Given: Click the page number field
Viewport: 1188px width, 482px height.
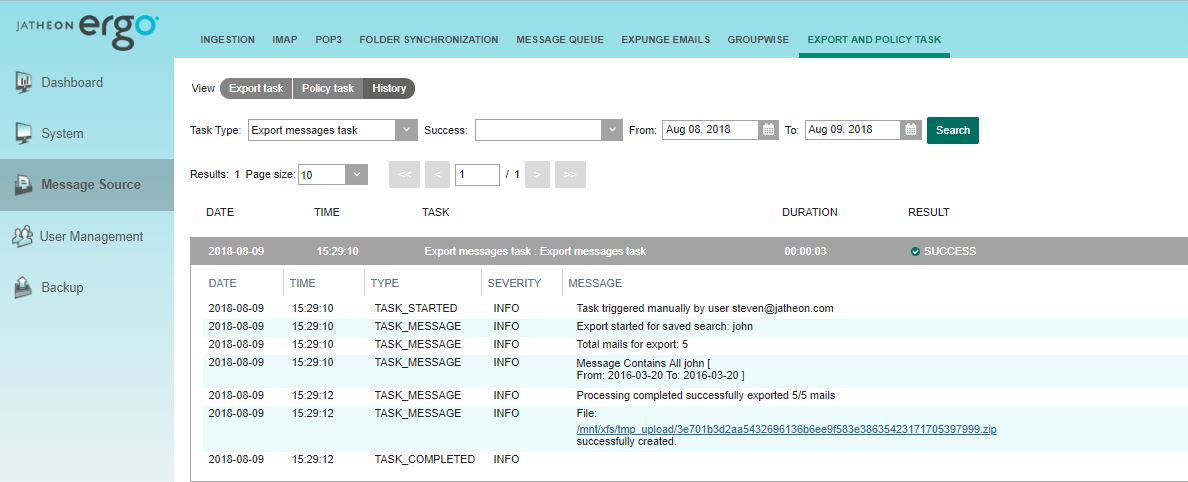Looking at the screenshot, I should click(x=477, y=174).
